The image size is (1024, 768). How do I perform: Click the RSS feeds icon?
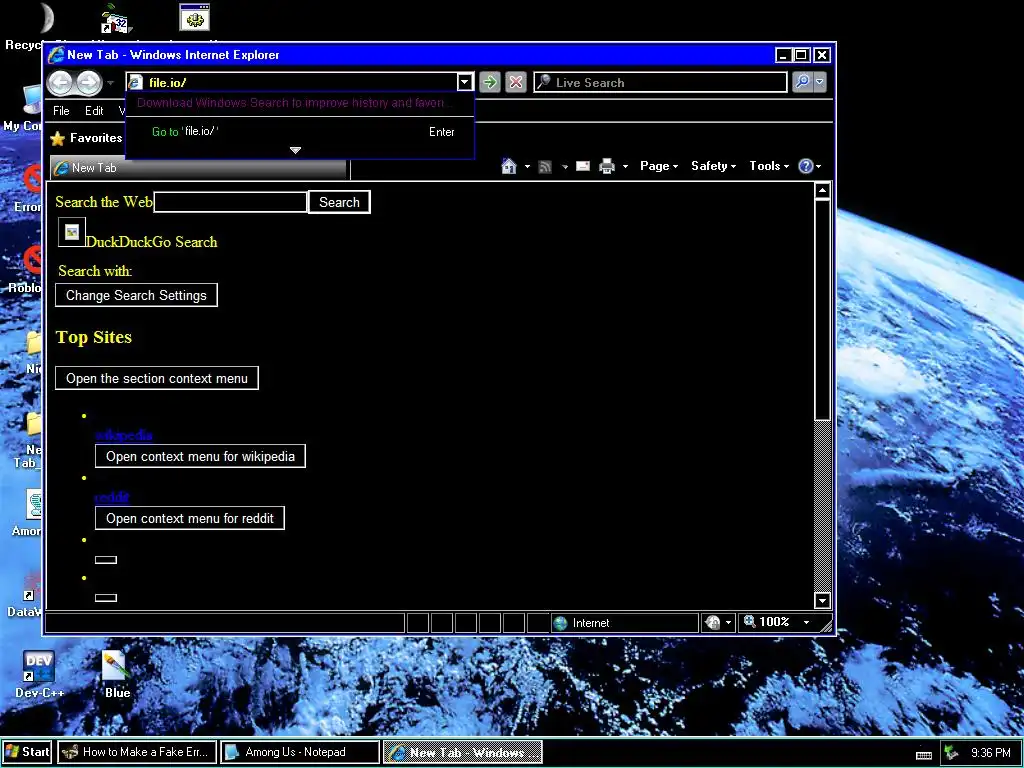(545, 167)
